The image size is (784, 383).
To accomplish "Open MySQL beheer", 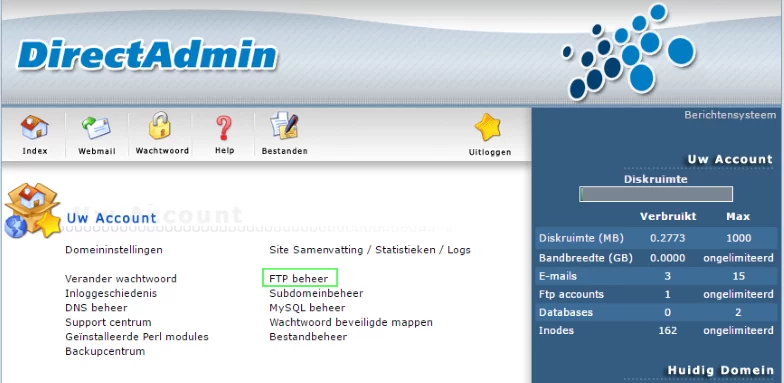I will (307, 308).
